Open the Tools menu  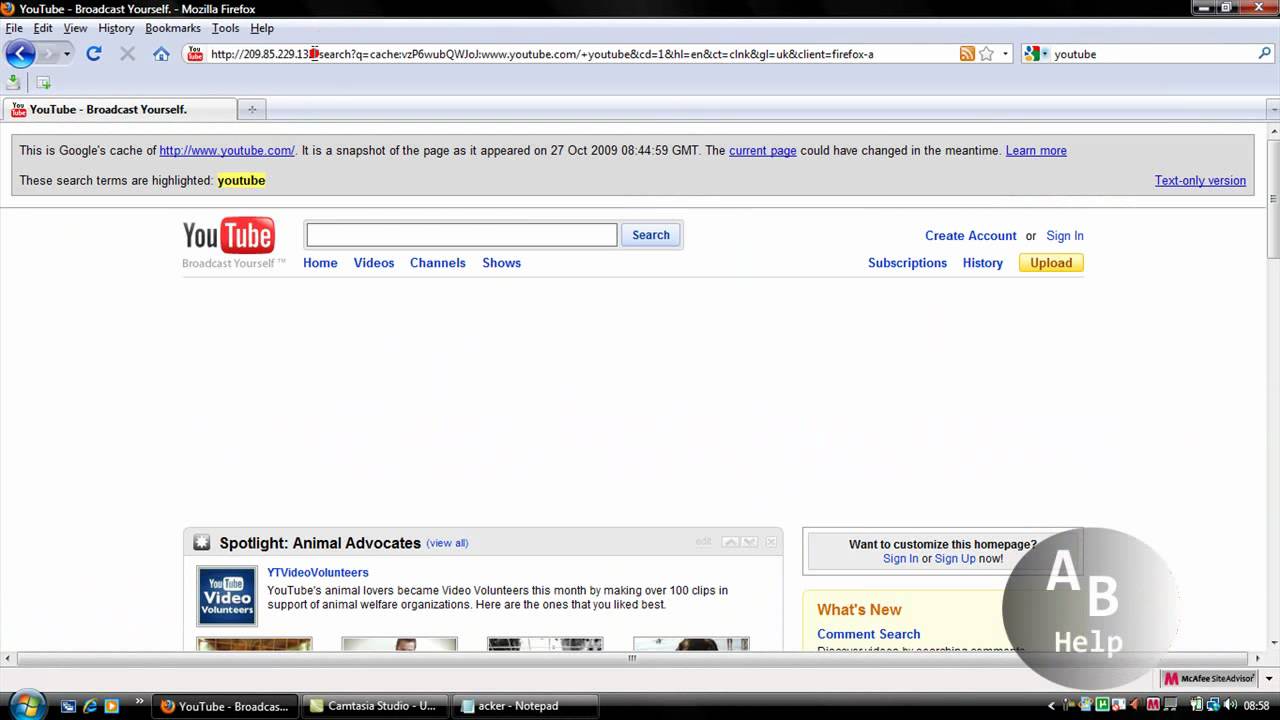(225, 28)
